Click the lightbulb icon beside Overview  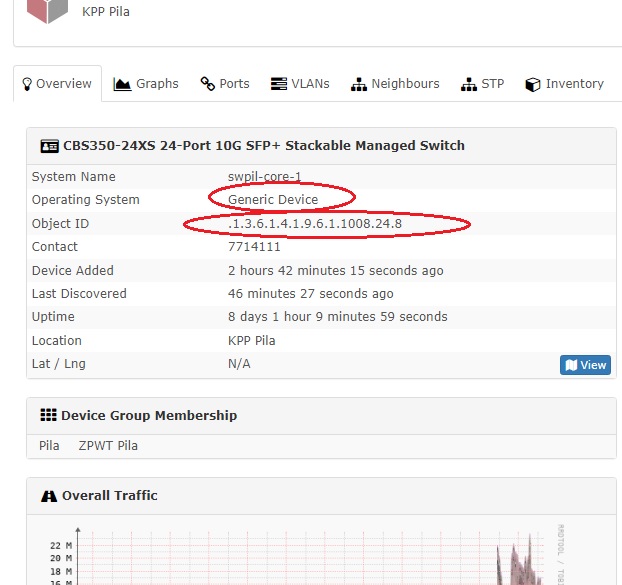27,84
